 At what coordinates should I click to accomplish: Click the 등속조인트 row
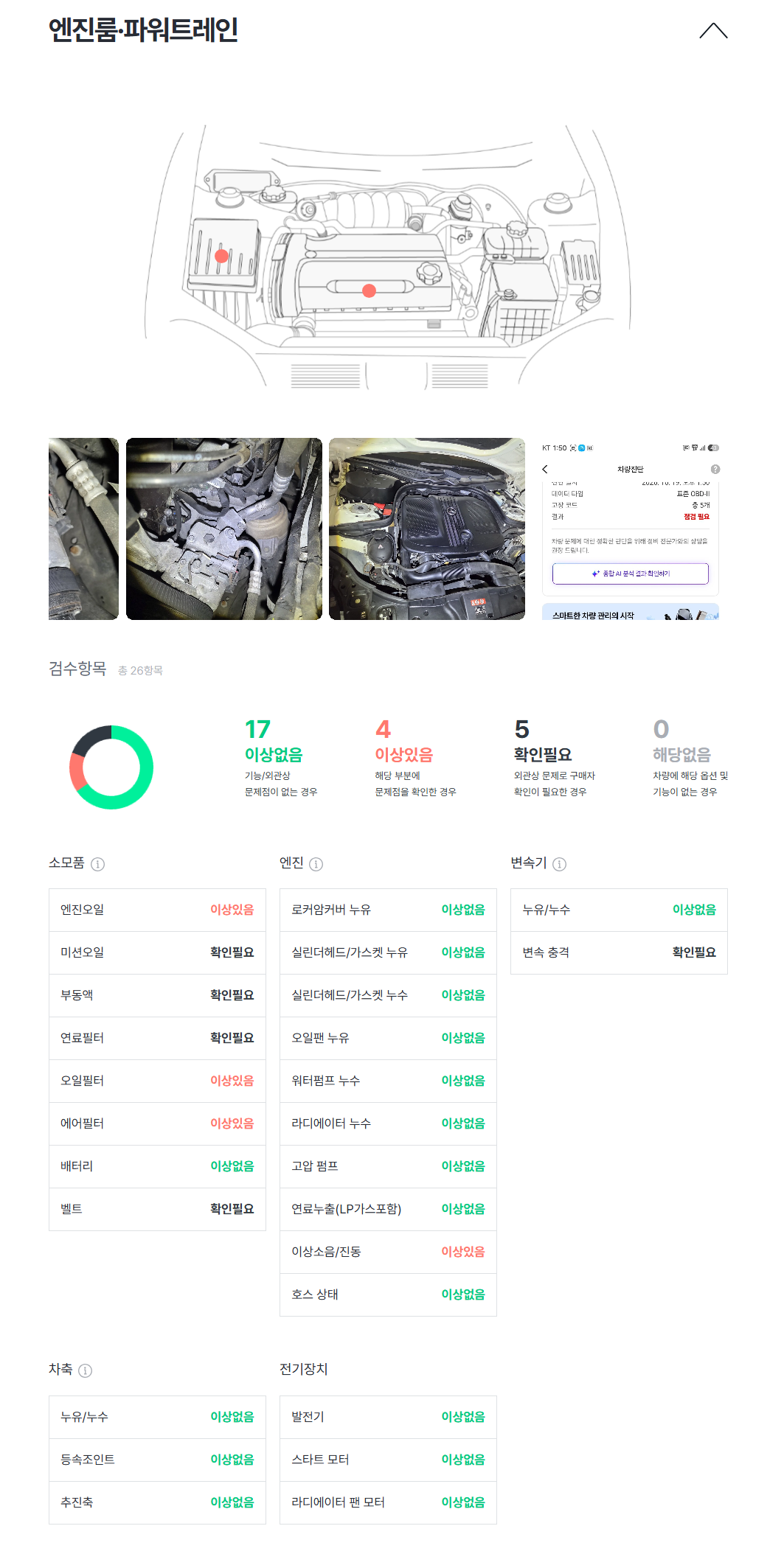(157, 1460)
